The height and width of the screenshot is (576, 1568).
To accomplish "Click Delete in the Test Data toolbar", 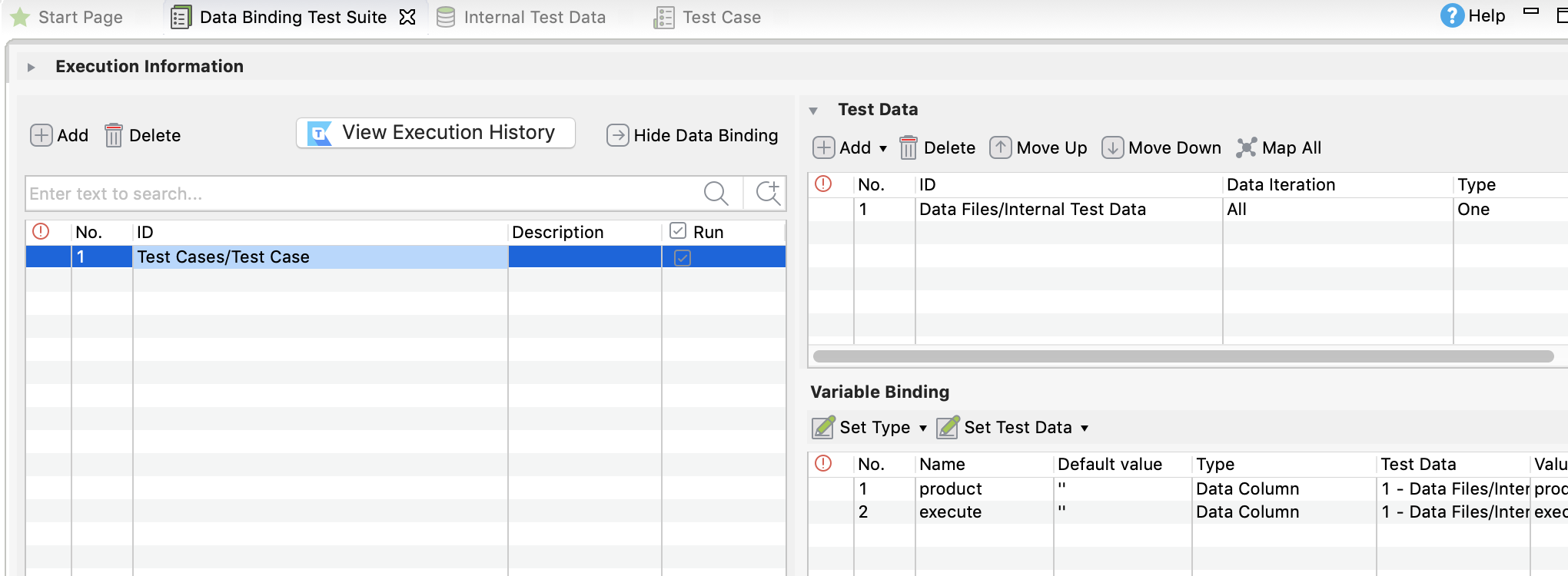I will click(x=938, y=147).
